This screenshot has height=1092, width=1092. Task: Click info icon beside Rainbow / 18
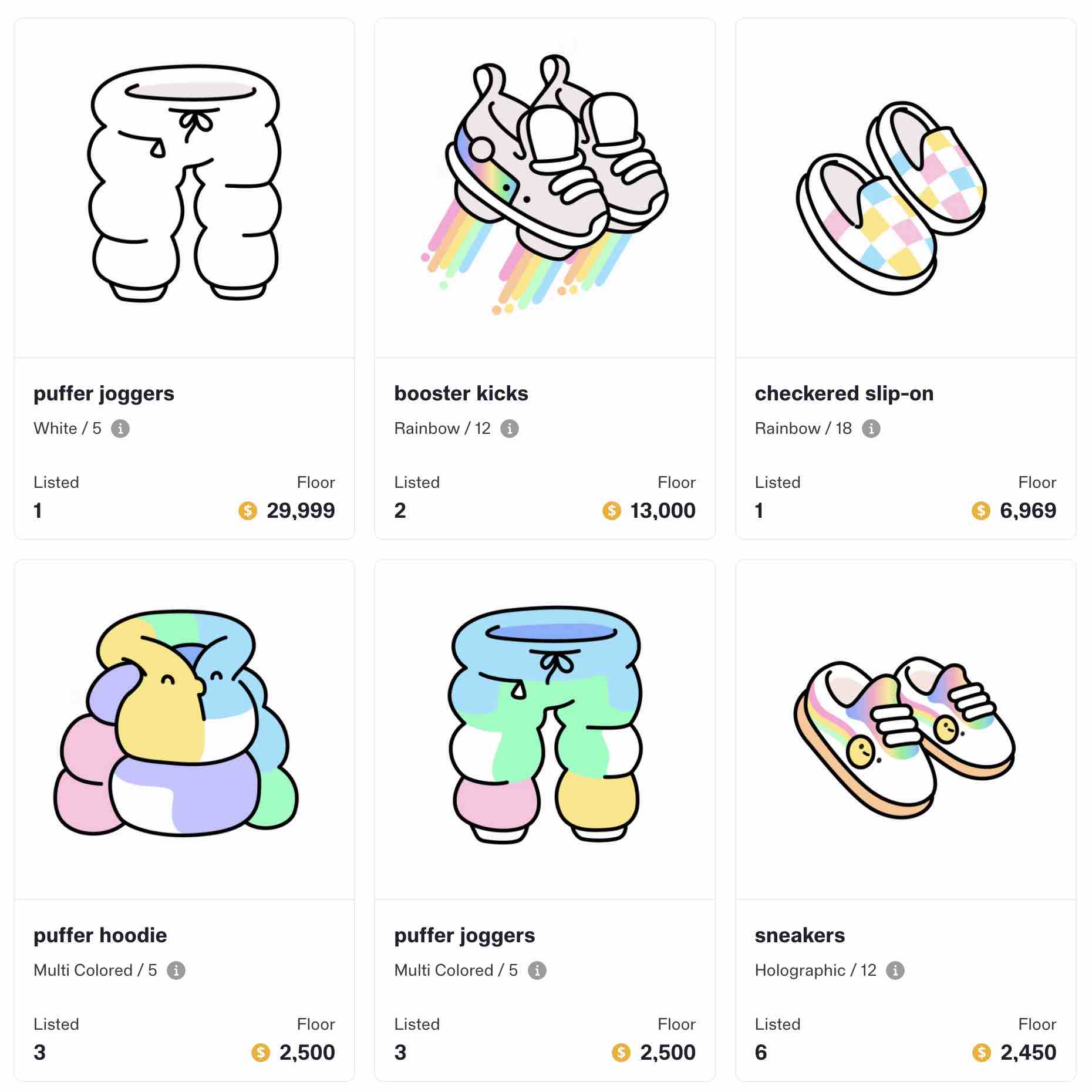[x=871, y=429]
